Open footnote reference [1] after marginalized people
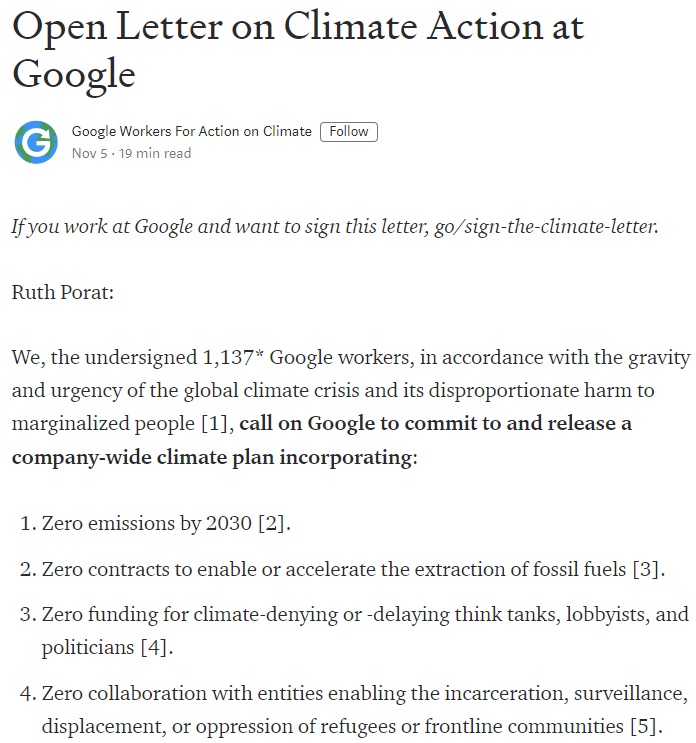This screenshot has width=696, height=743. (213, 424)
